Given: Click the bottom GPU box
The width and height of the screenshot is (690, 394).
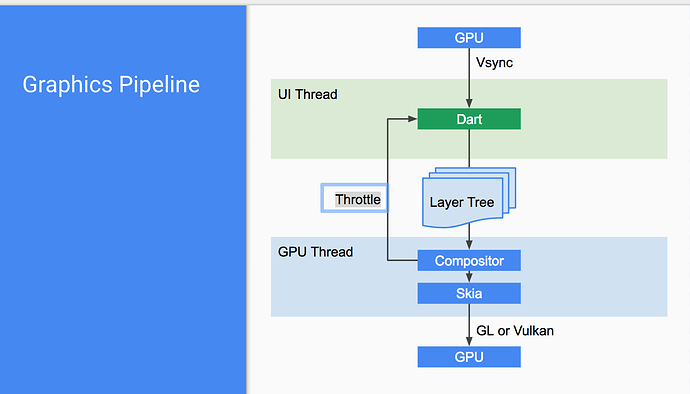Looking at the screenshot, I should click(x=469, y=357).
